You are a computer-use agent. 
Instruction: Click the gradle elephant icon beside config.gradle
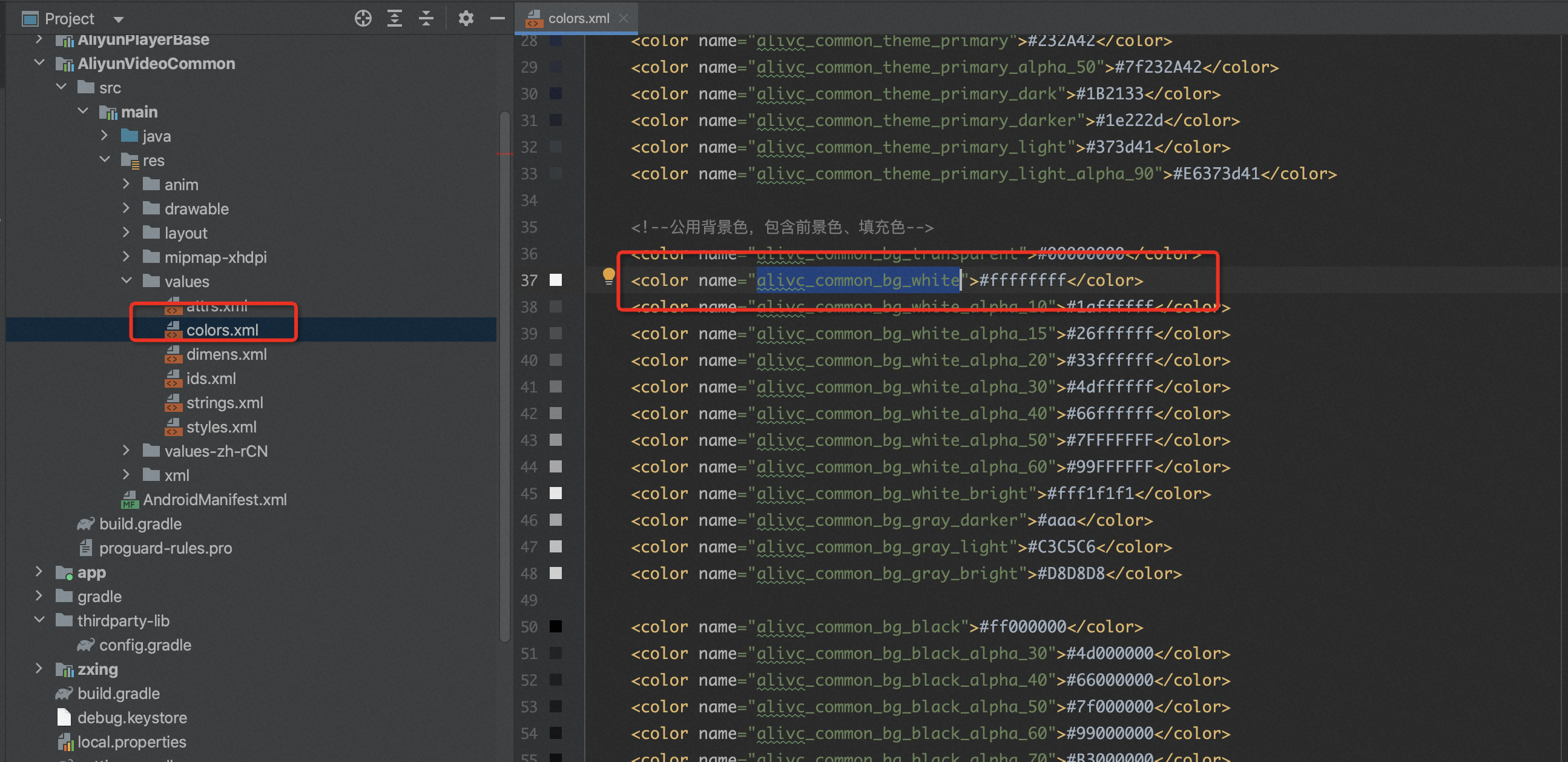point(86,644)
